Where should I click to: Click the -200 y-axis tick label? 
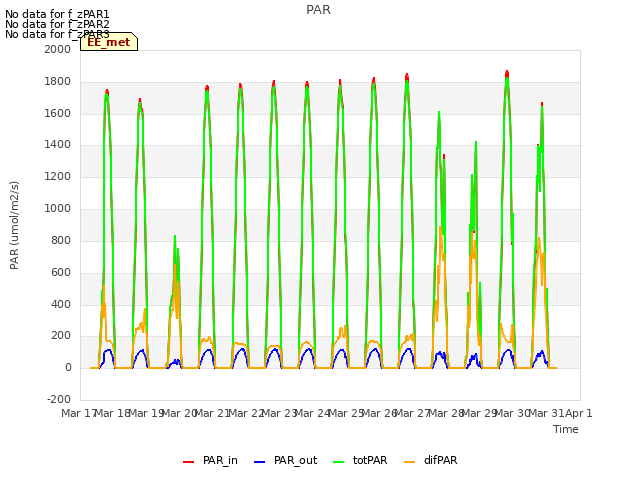[x=59, y=399]
